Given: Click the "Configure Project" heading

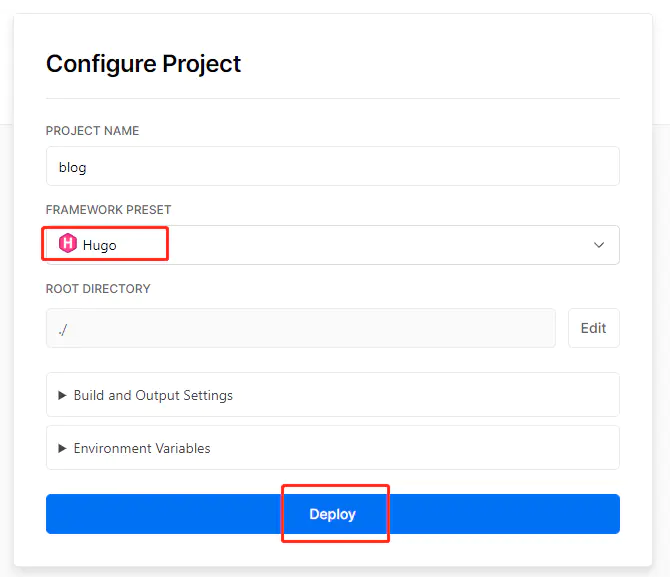Looking at the screenshot, I should [x=144, y=64].
